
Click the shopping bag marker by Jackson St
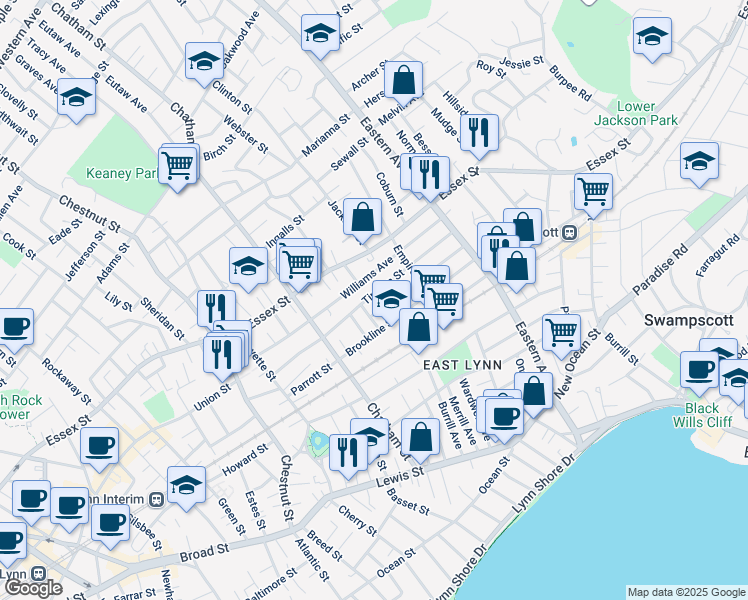click(363, 217)
